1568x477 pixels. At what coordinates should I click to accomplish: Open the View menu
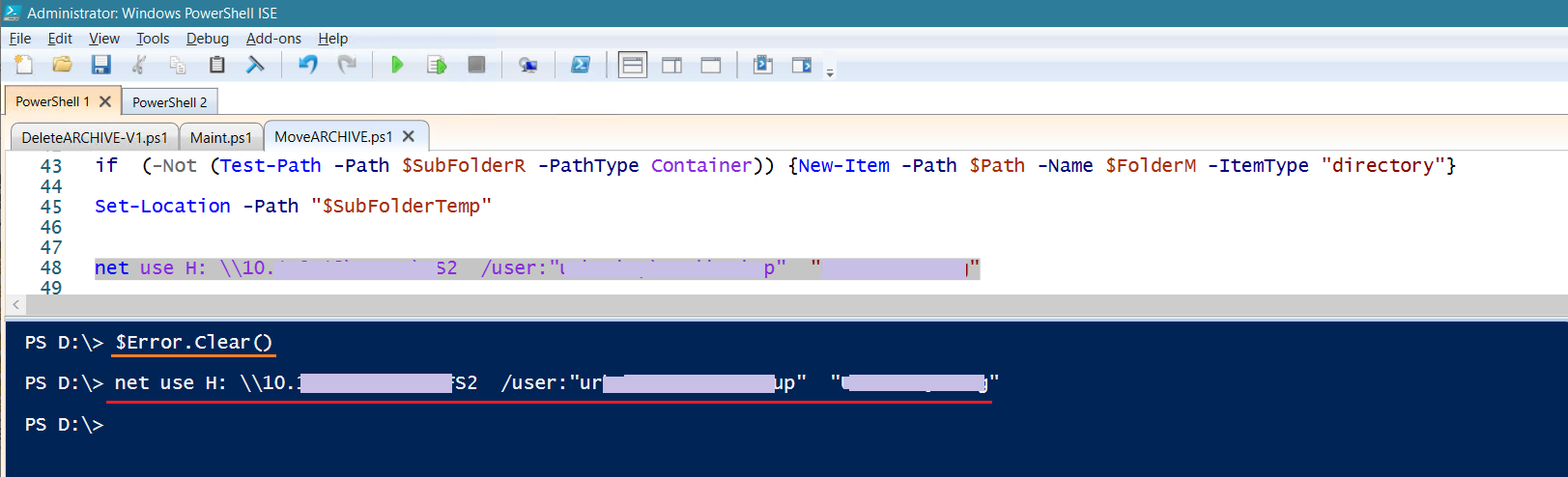(104, 39)
